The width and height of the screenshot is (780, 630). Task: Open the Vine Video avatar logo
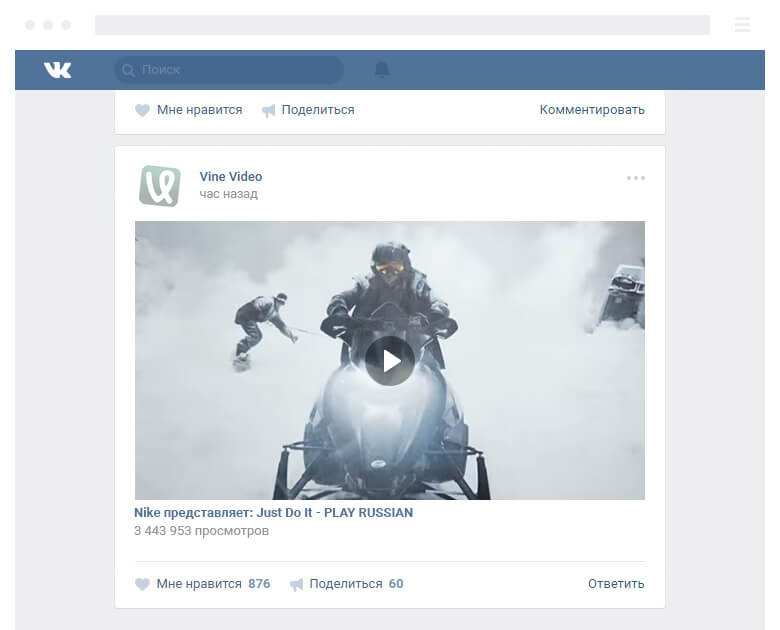pyautogui.click(x=160, y=186)
